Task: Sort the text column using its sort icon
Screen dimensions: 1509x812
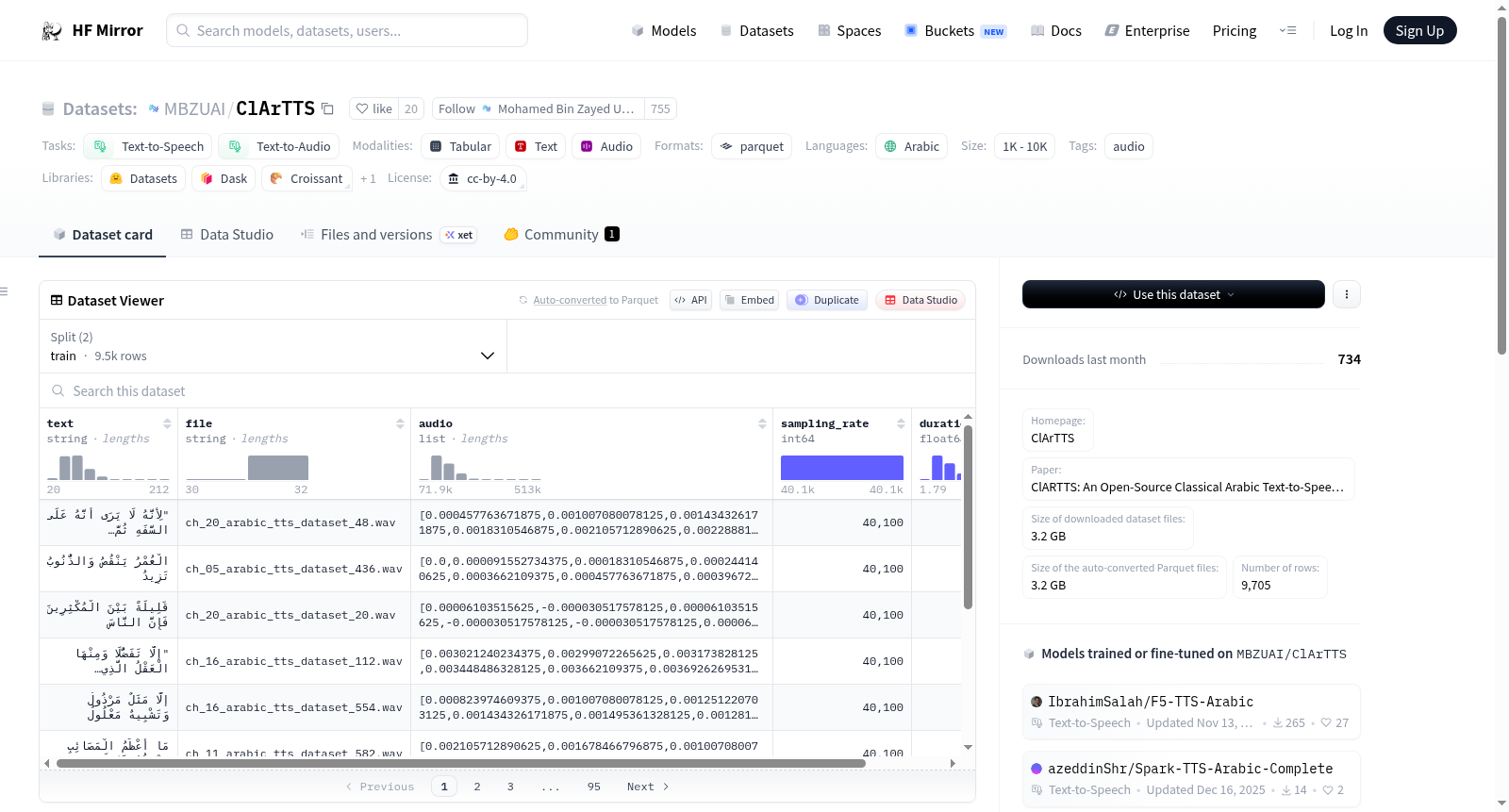Action: coord(167,423)
